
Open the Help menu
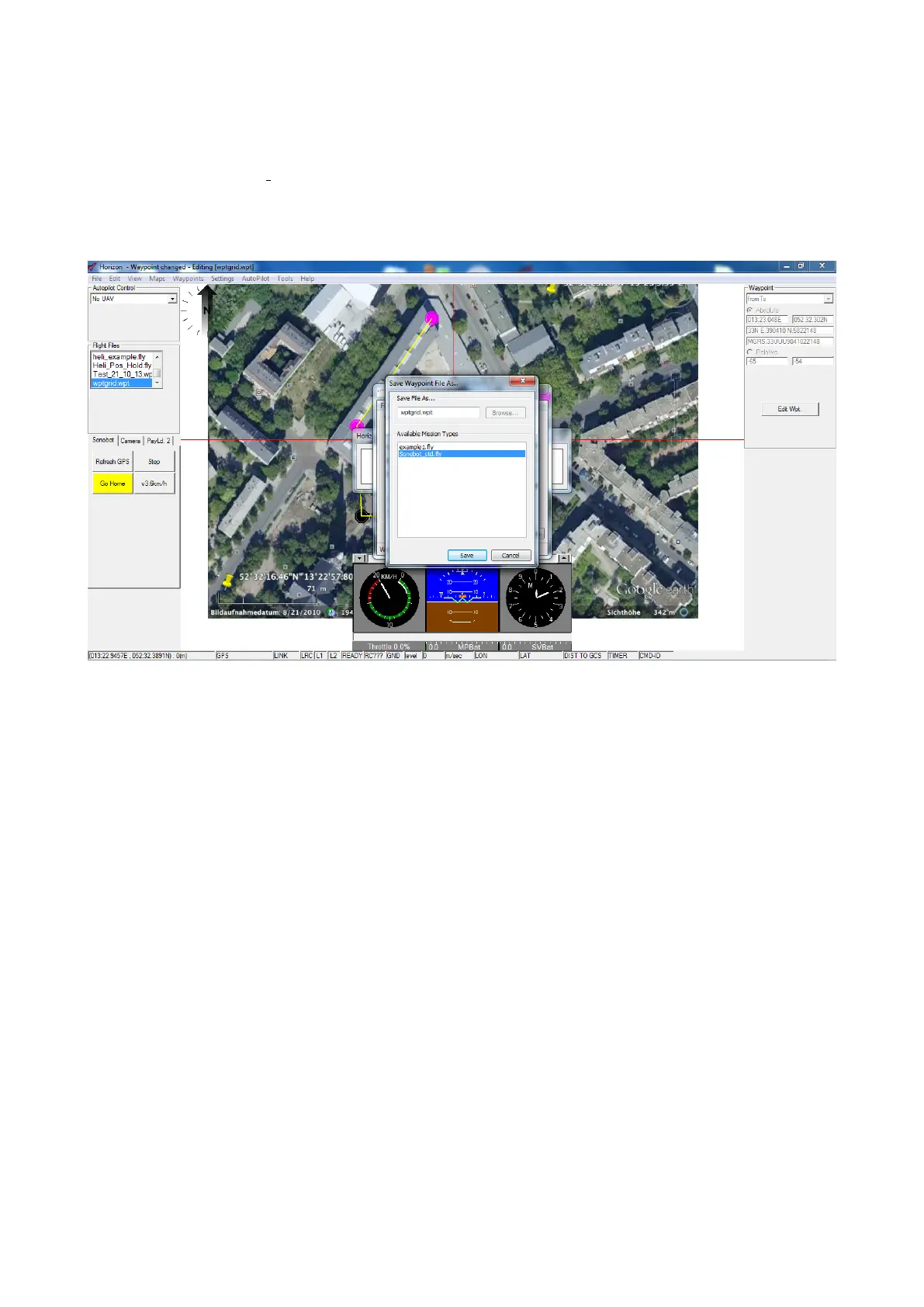point(307,279)
